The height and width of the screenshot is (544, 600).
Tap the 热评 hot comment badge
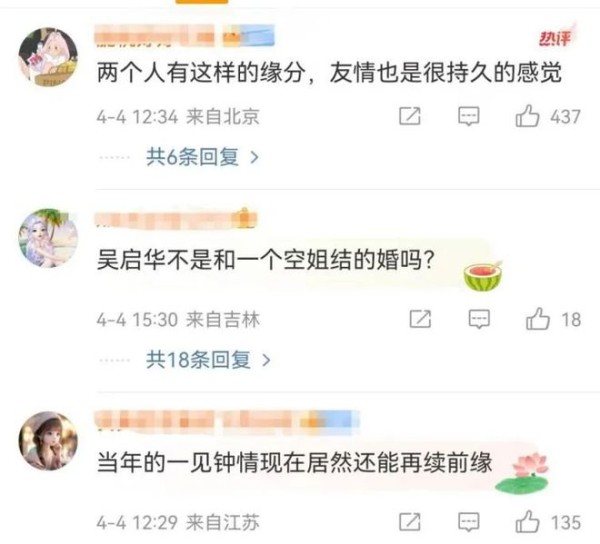coord(556,37)
